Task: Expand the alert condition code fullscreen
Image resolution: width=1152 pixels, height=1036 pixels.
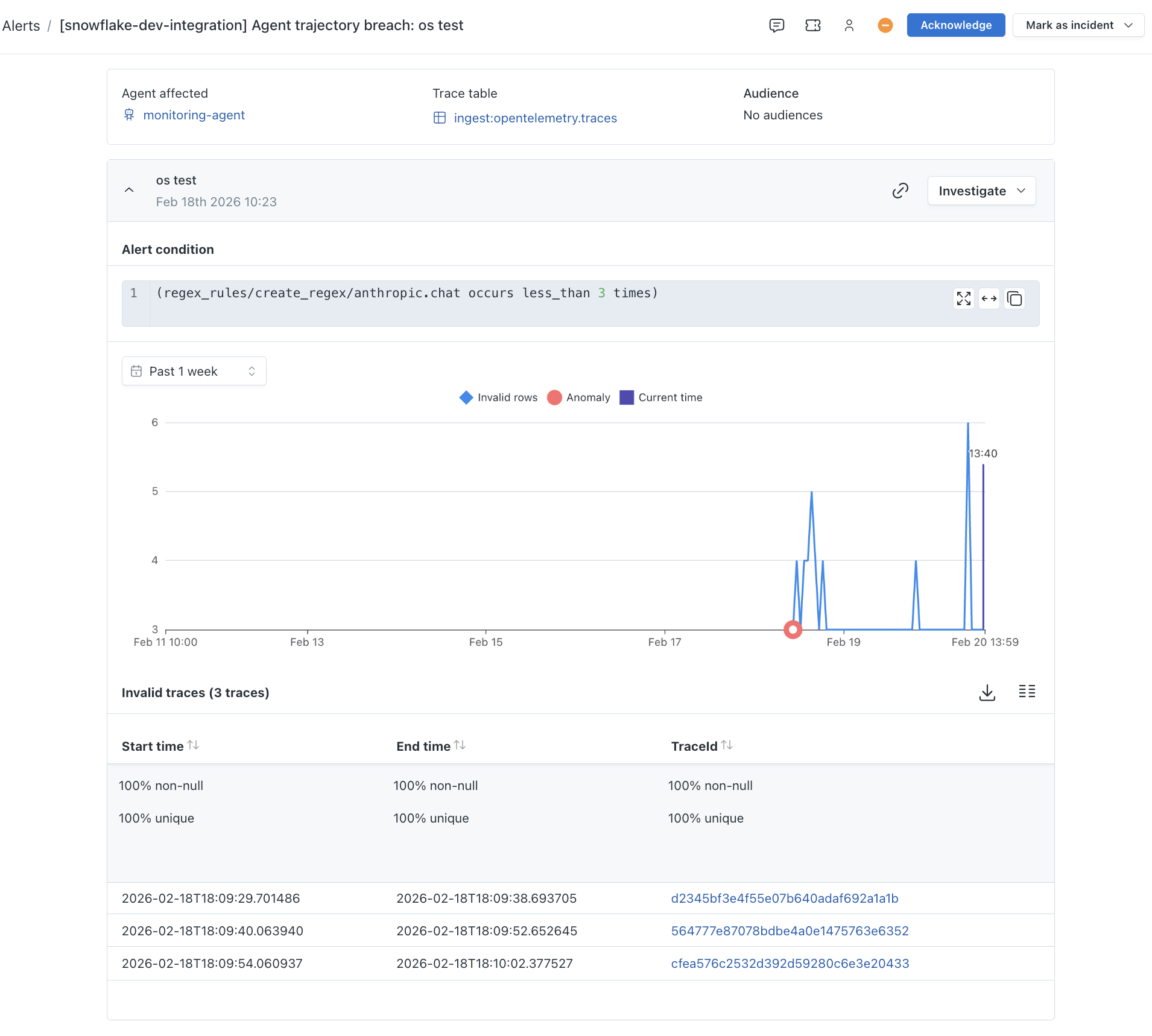Action: [964, 298]
